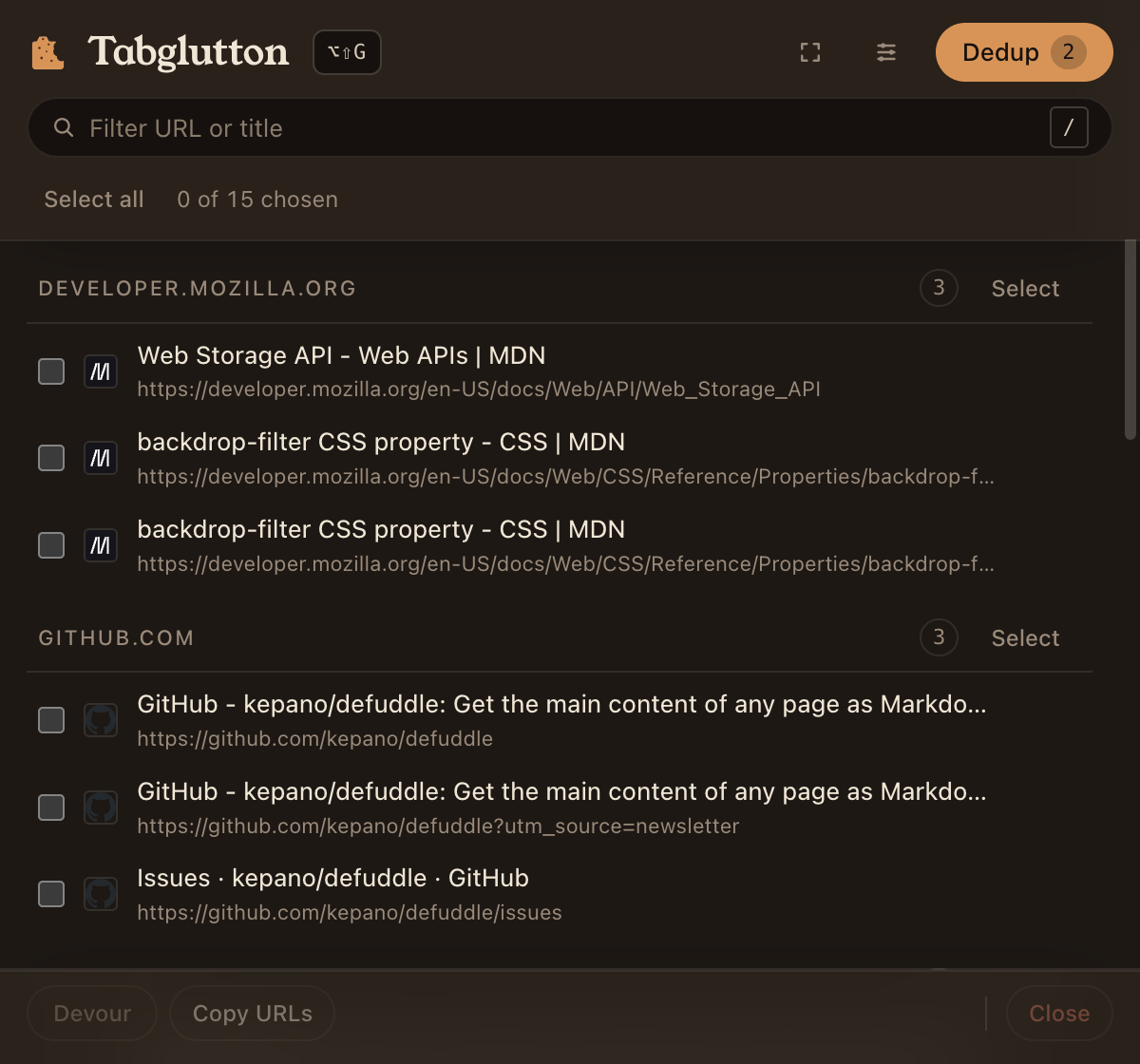The width and height of the screenshot is (1140, 1064).
Task: Click the Devour button
Action: point(92,1014)
